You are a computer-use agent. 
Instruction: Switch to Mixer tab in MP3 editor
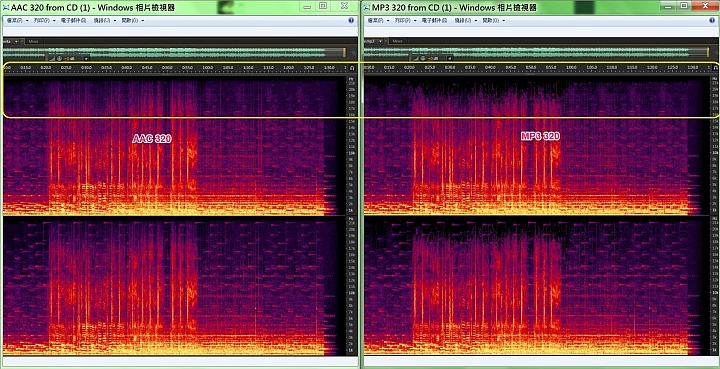click(397, 41)
